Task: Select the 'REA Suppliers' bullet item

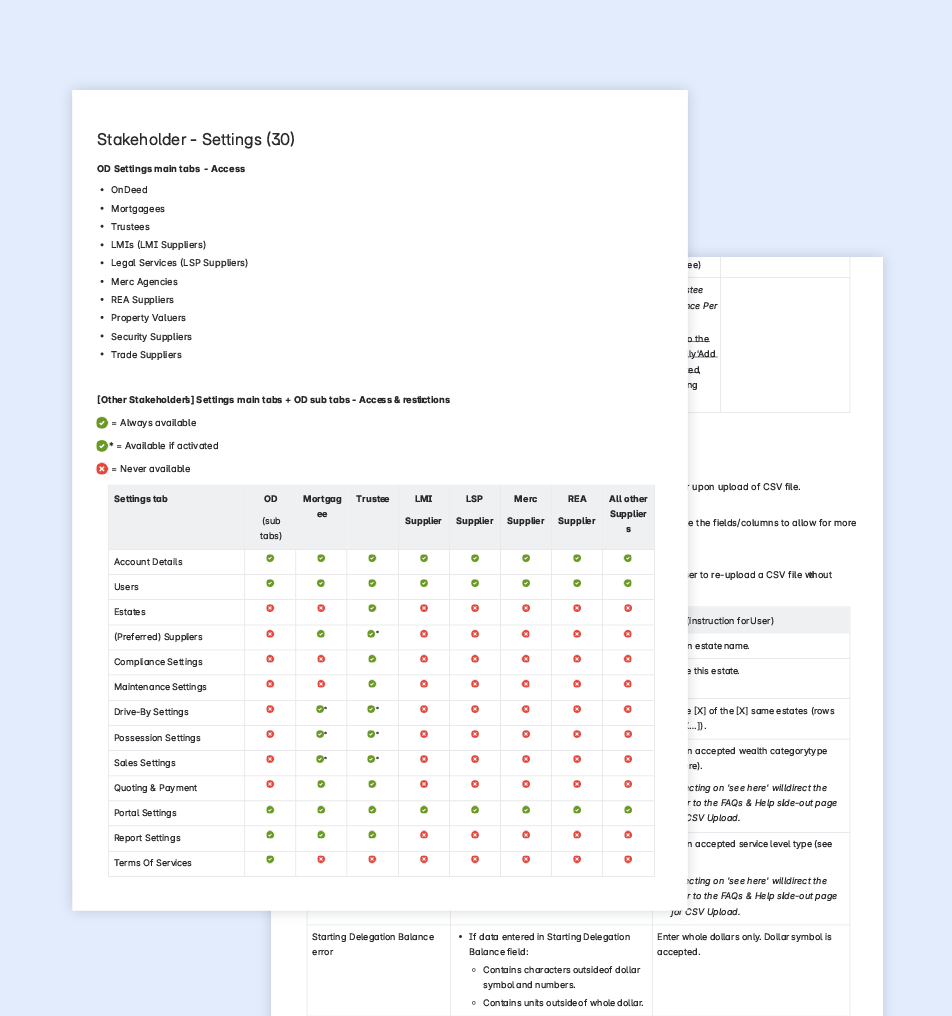Action: [x=142, y=300]
